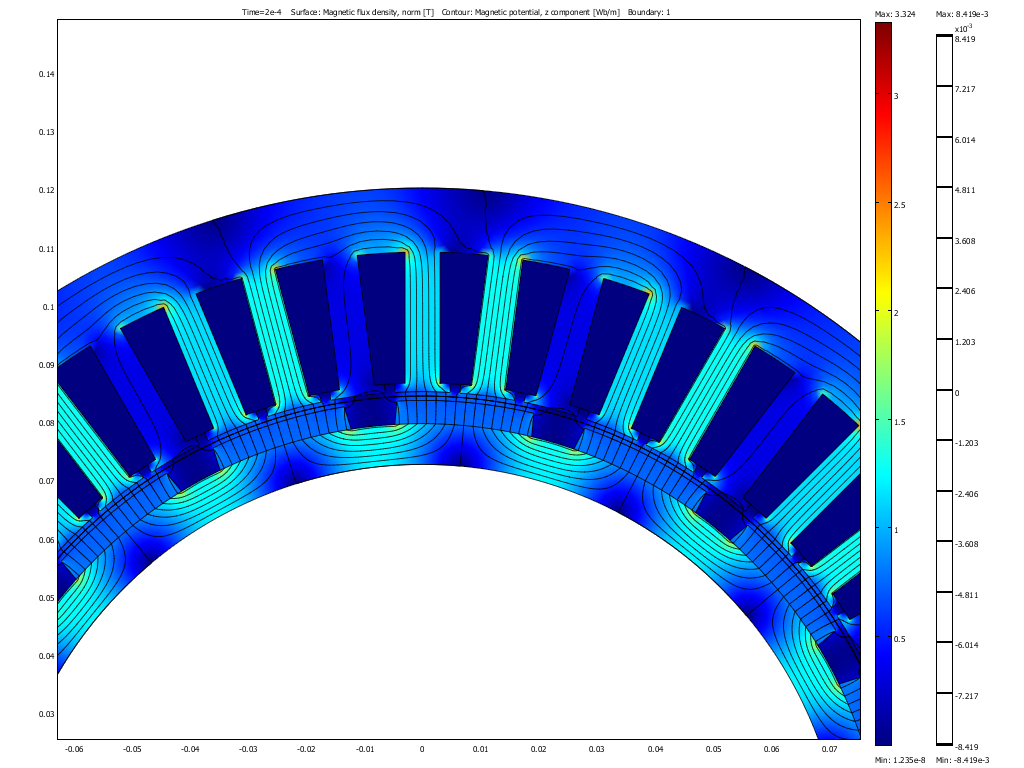Click the -0.06 tick label on the horizontal axis
Image resolution: width=1024 pixels, height=768 pixels.
[74, 748]
